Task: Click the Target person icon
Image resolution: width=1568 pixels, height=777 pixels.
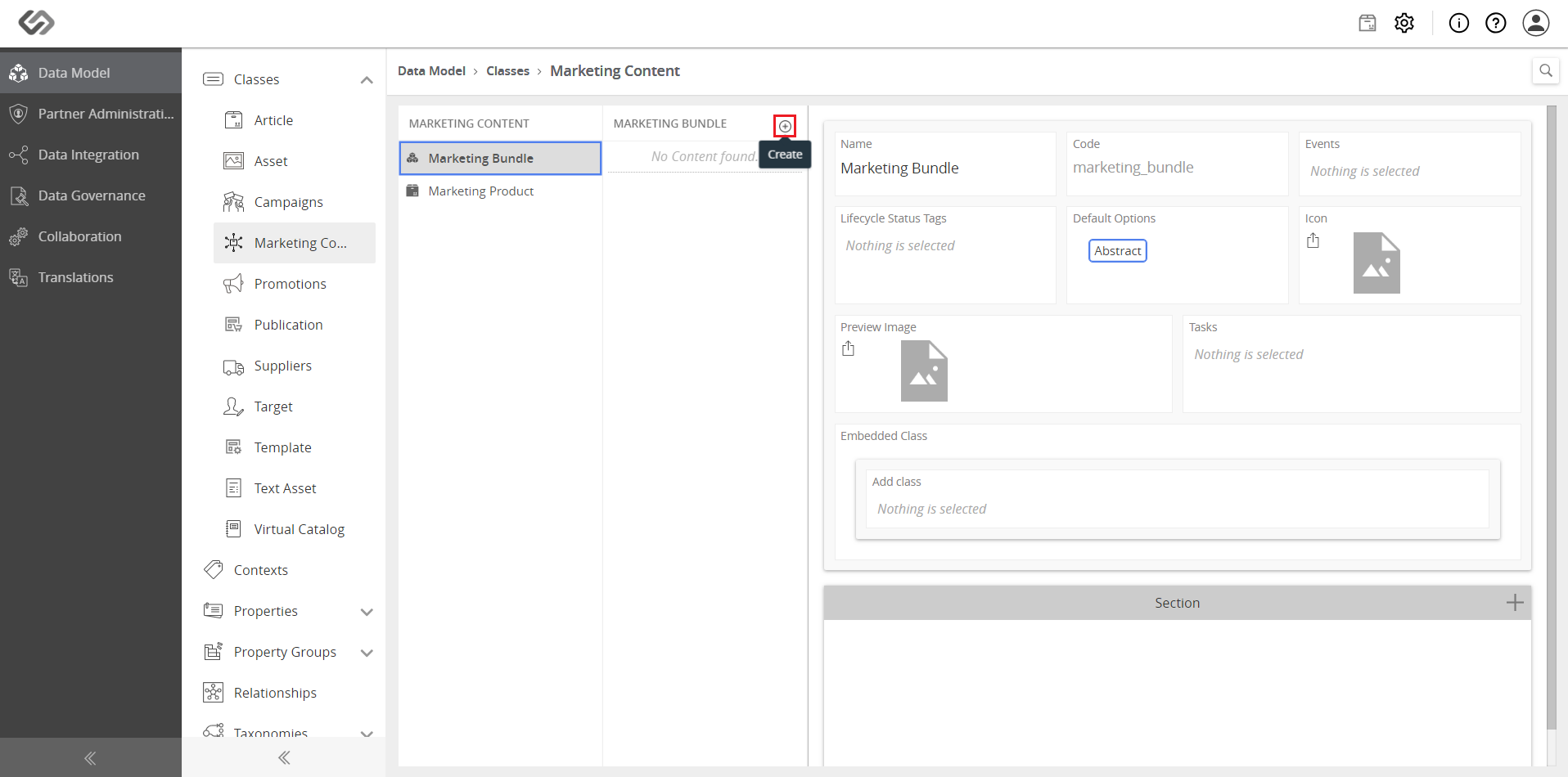Action: pyautogui.click(x=234, y=406)
